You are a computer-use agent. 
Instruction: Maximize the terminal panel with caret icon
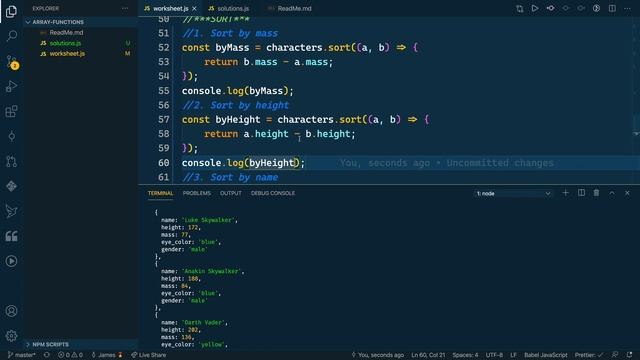pos(612,193)
